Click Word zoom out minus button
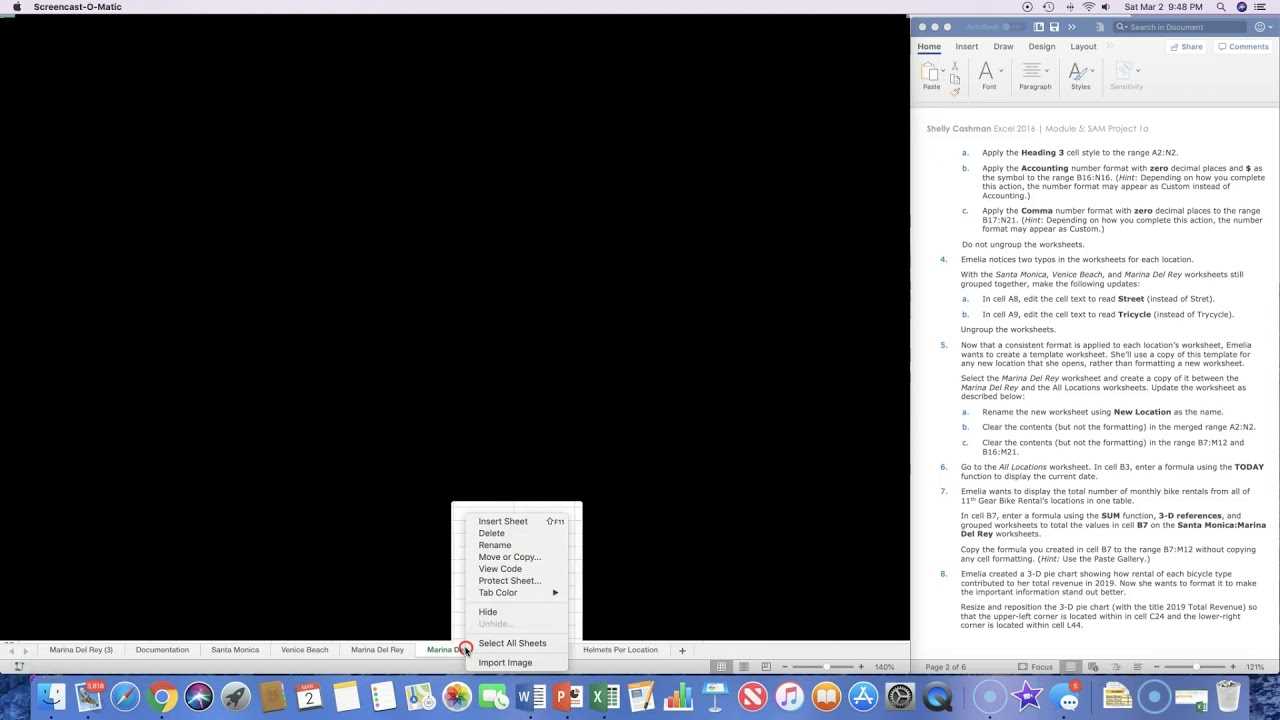The width and height of the screenshot is (1280, 720). pos(1157,667)
